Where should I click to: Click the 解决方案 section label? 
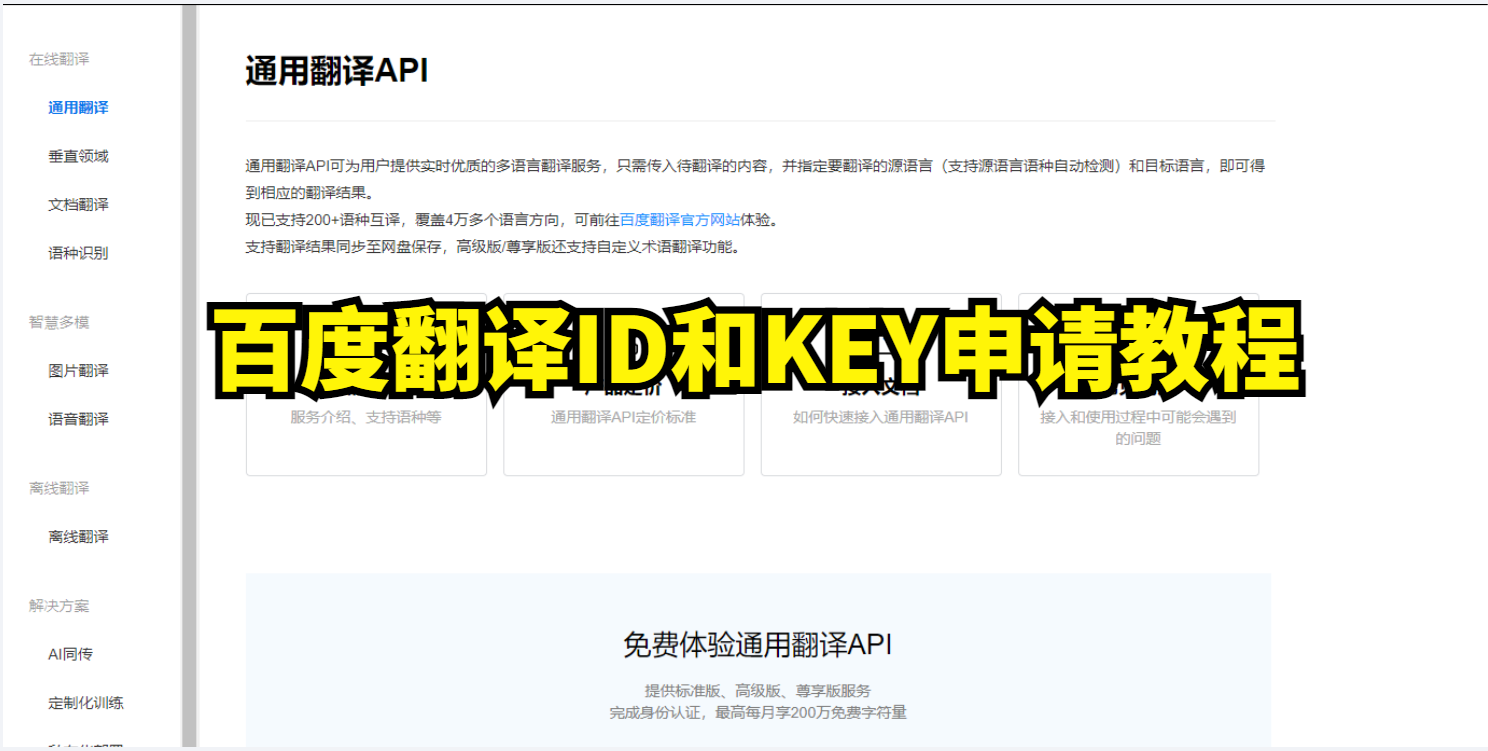59,606
